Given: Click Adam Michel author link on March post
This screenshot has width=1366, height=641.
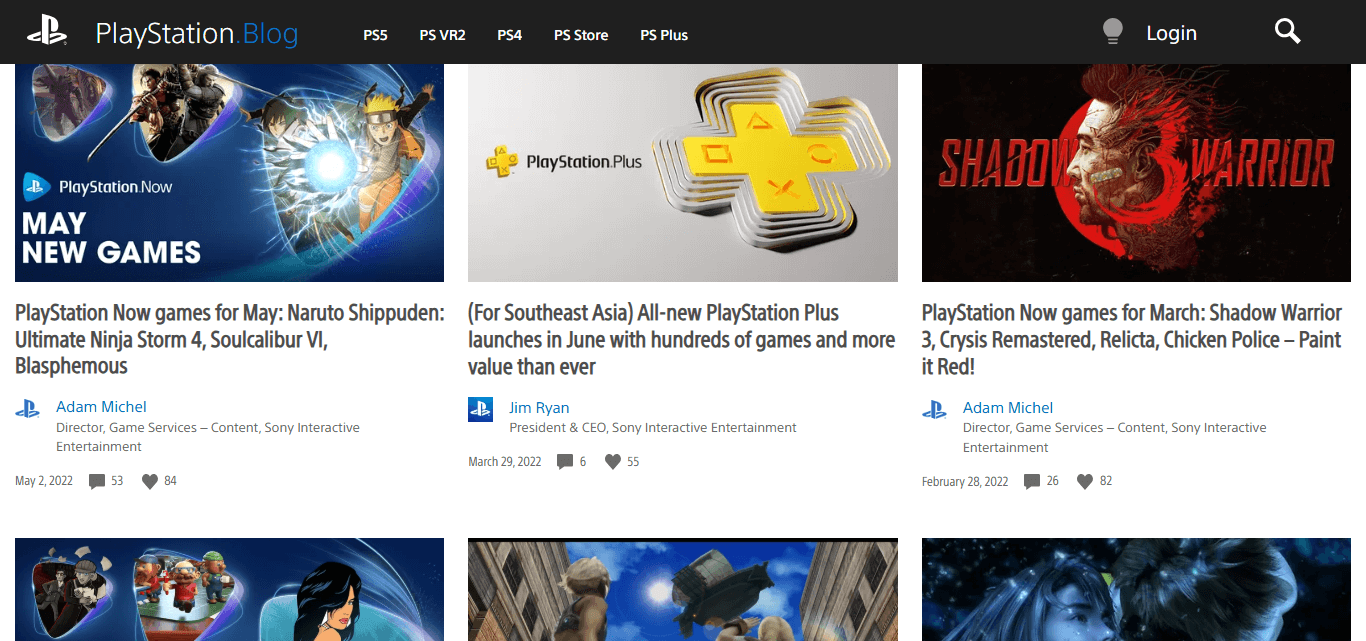Looking at the screenshot, I should [1008, 408].
